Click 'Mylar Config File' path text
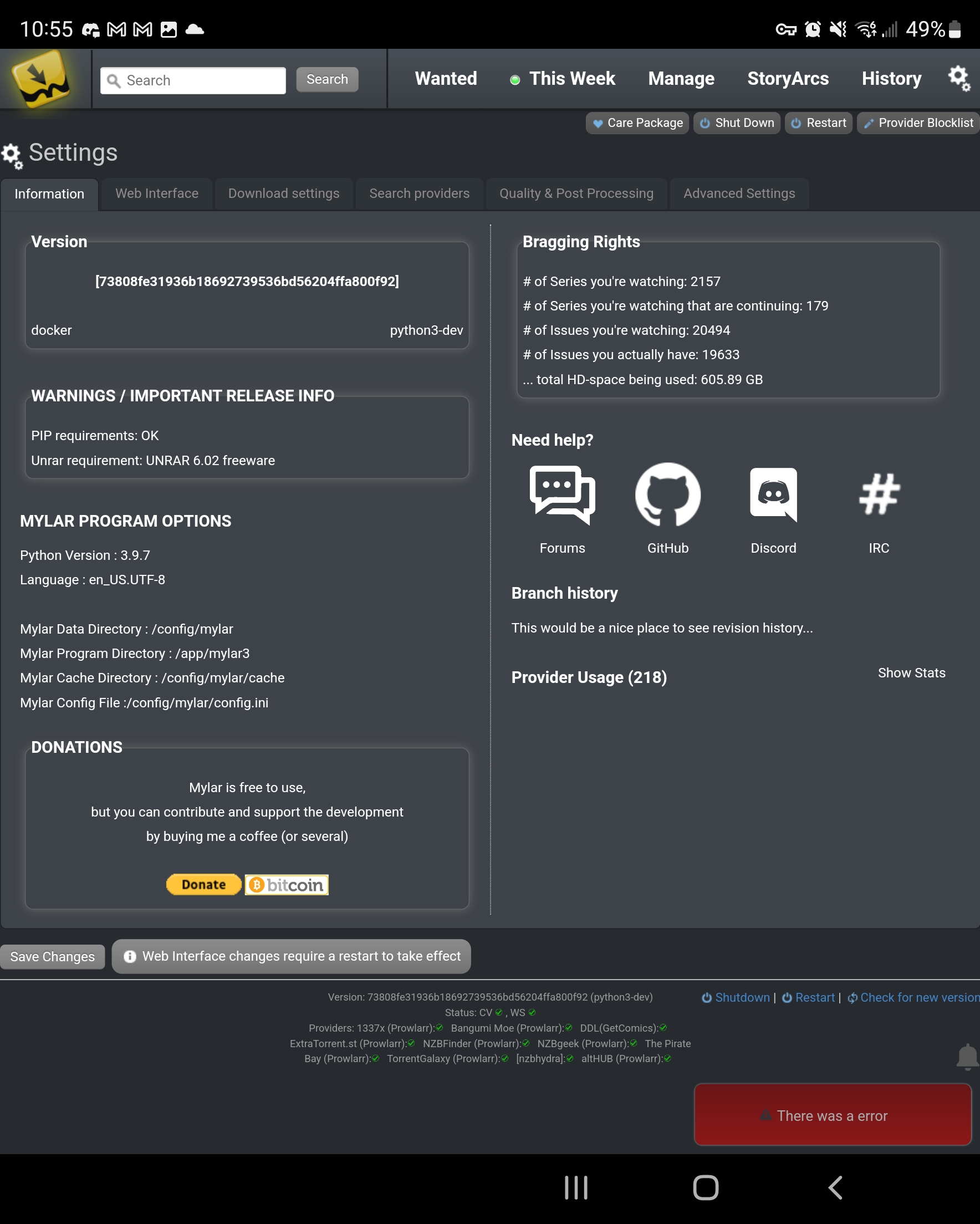 pos(144,703)
